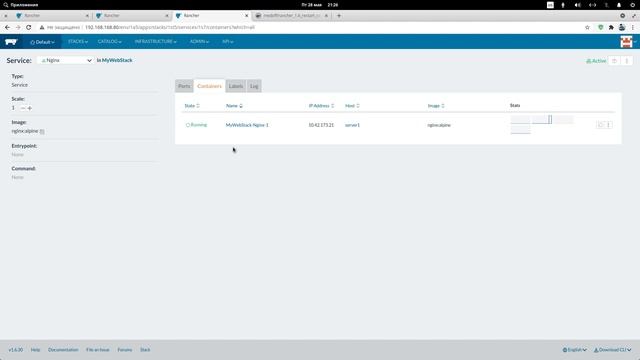Screen dimensions: 640x360
Task: Open the Help footer link
Action: 36,350
